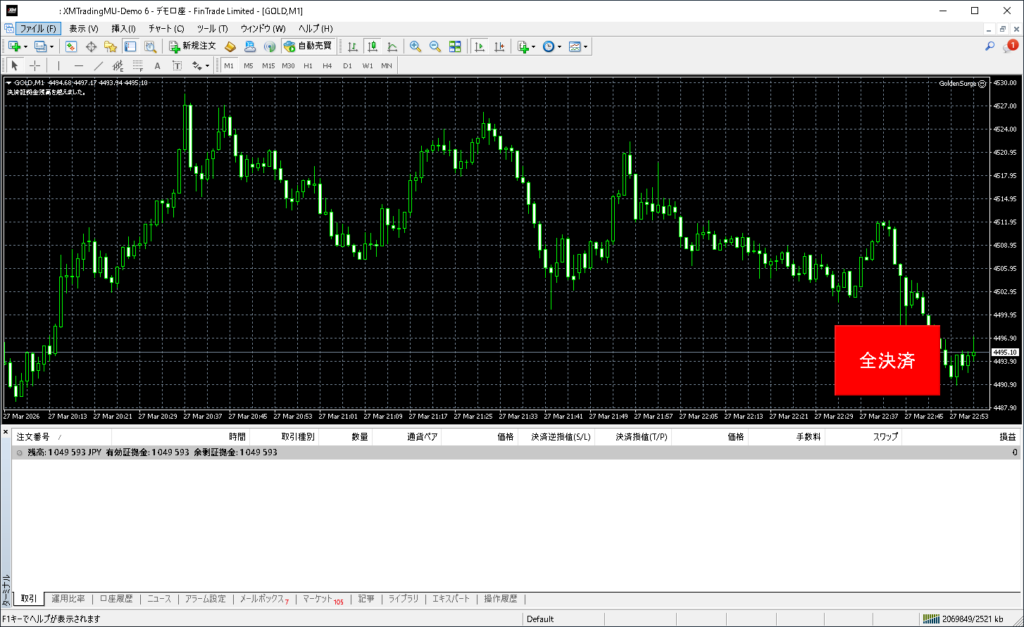Select the text label tool (A)
This screenshot has width=1024, height=627.
pyautogui.click(x=157, y=65)
